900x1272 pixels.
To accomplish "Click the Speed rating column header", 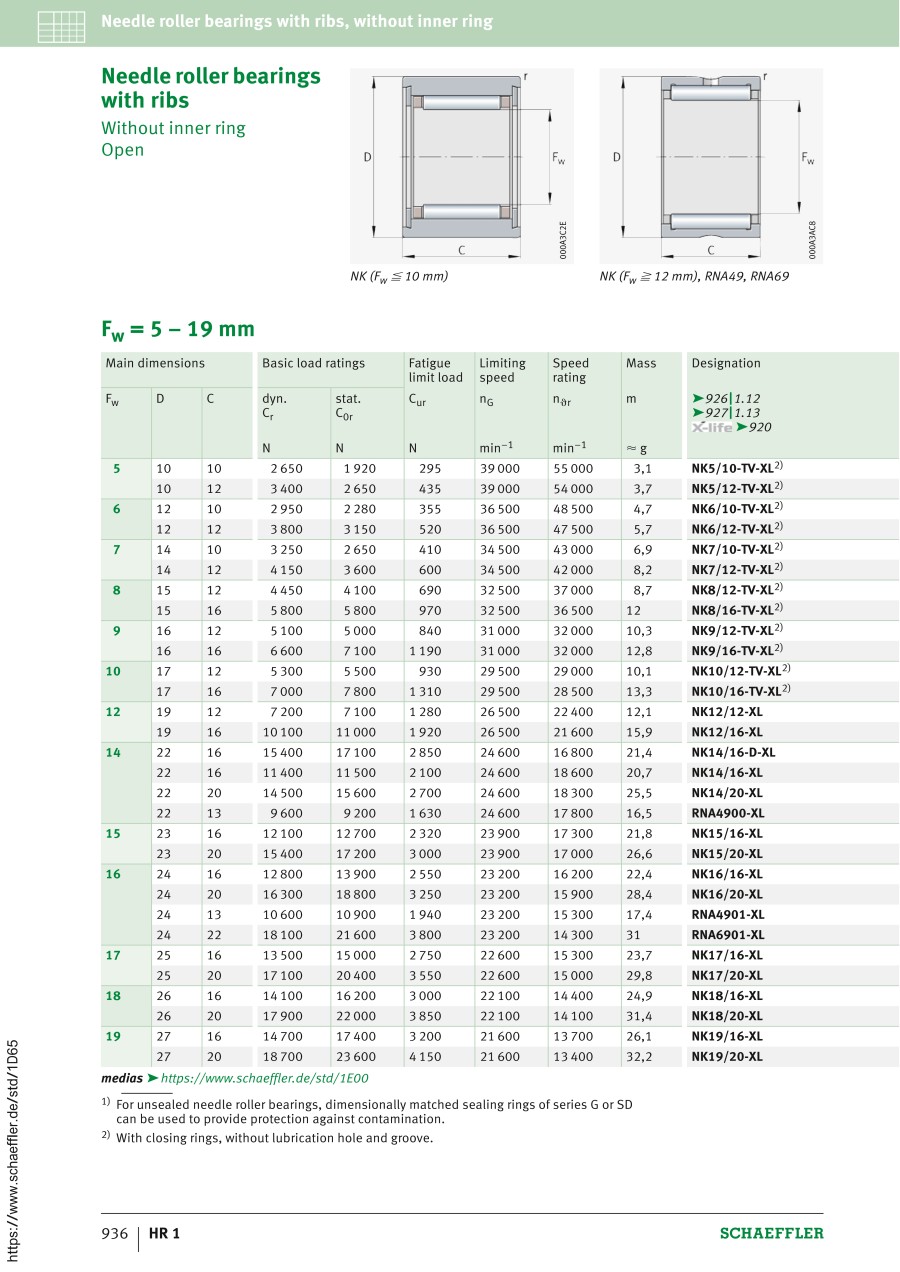I will (x=571, y=370).
